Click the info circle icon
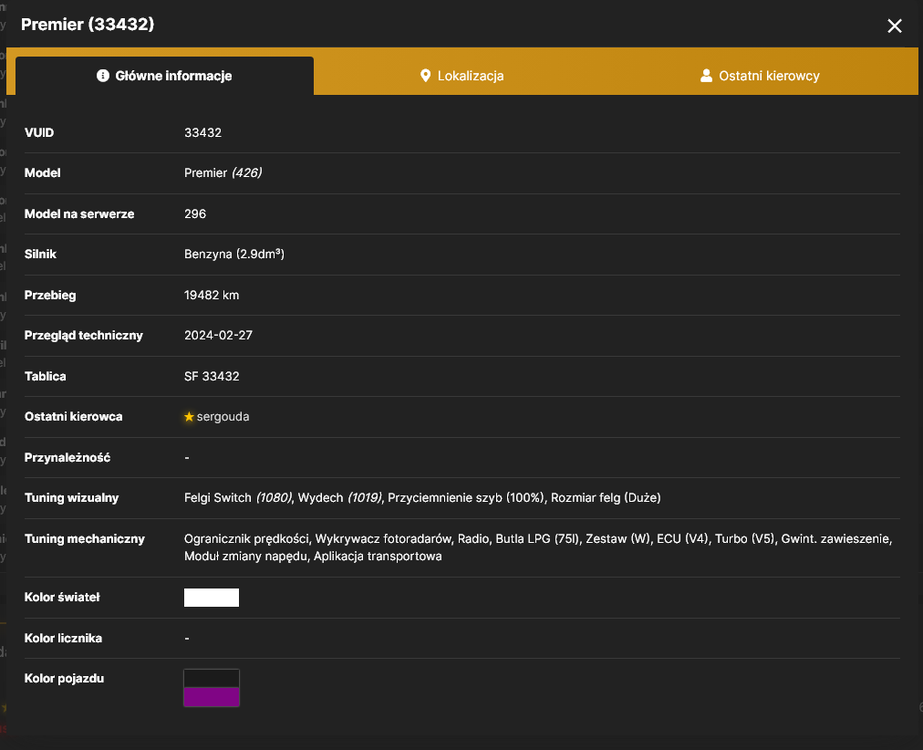This screenshot has width=923, height=750. pyautogui.click(x=103, y=75)
